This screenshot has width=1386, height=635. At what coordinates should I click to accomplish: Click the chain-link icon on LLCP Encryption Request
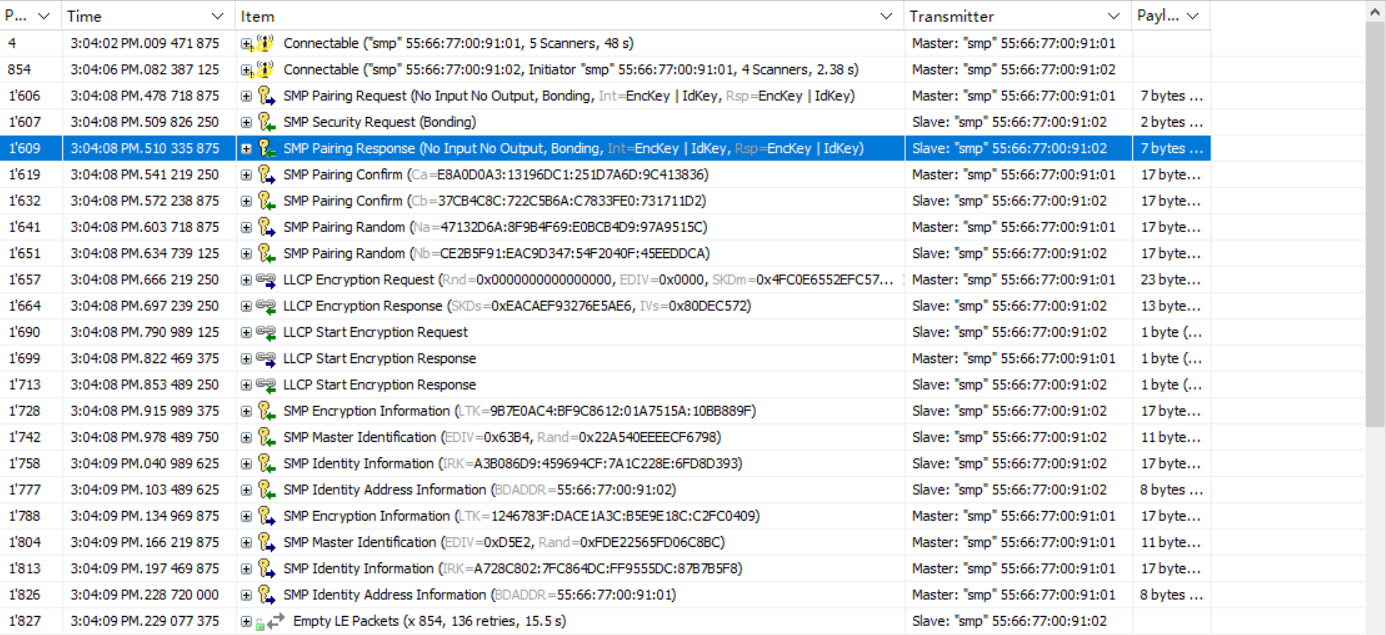[268, 279]
